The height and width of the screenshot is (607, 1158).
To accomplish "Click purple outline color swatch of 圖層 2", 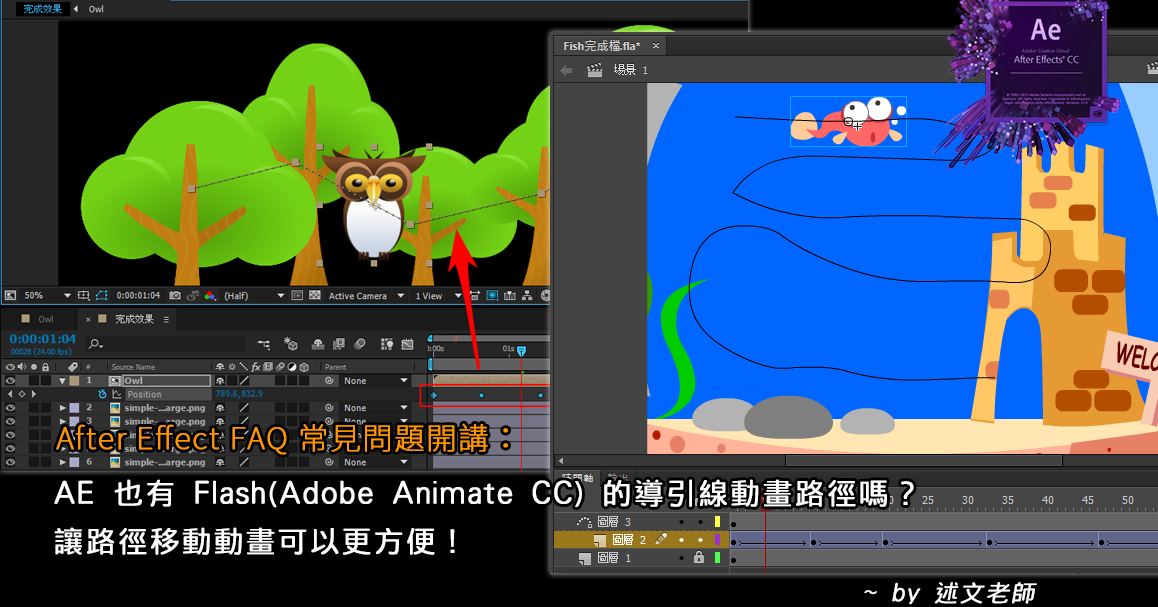I will [717, 540].
